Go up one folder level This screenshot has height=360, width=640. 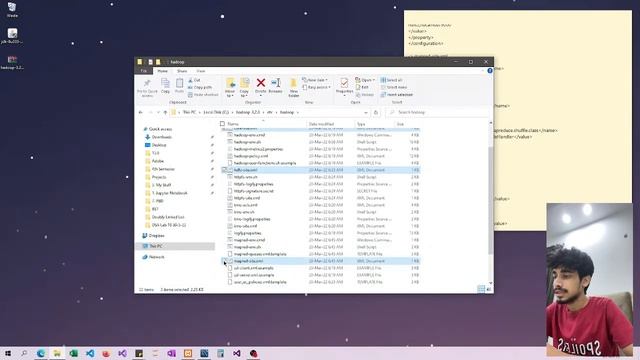[165, 112]
